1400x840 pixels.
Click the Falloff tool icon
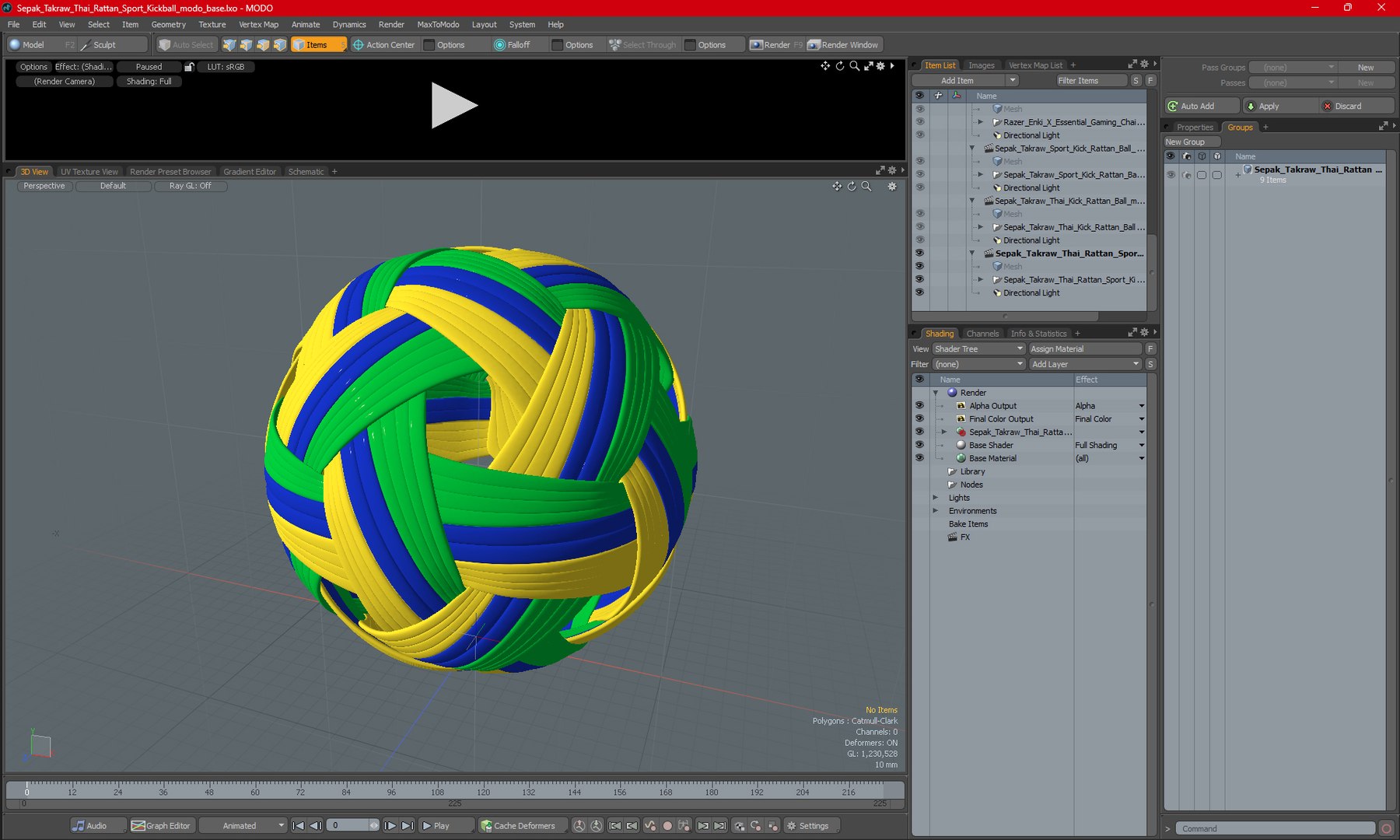point(499,45)
